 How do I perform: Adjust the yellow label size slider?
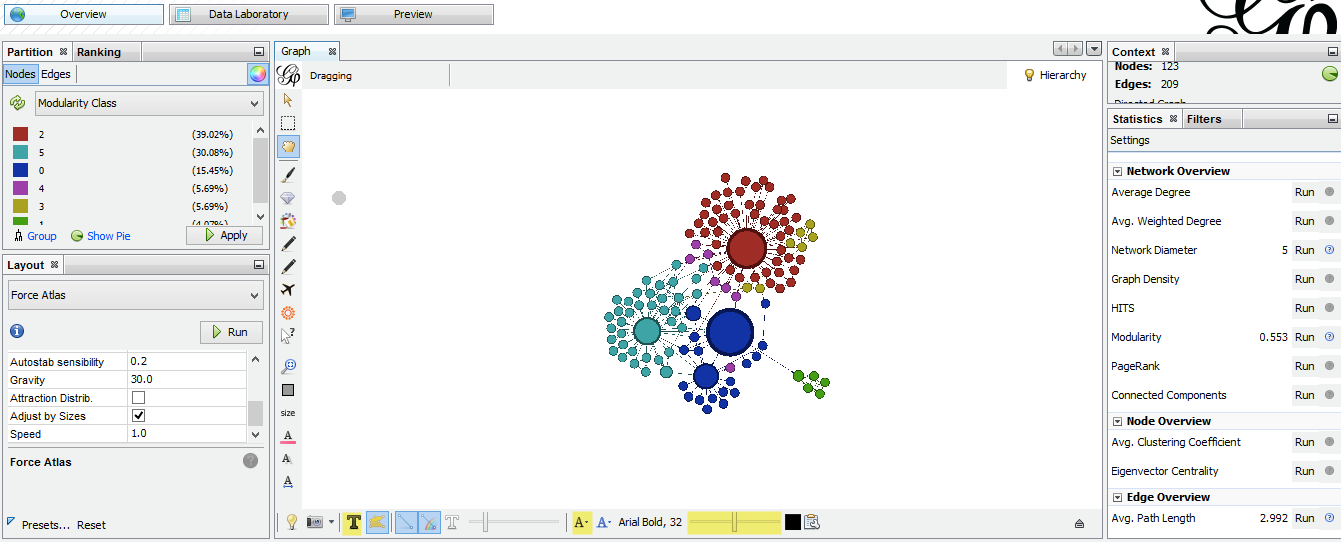(734, 522)
